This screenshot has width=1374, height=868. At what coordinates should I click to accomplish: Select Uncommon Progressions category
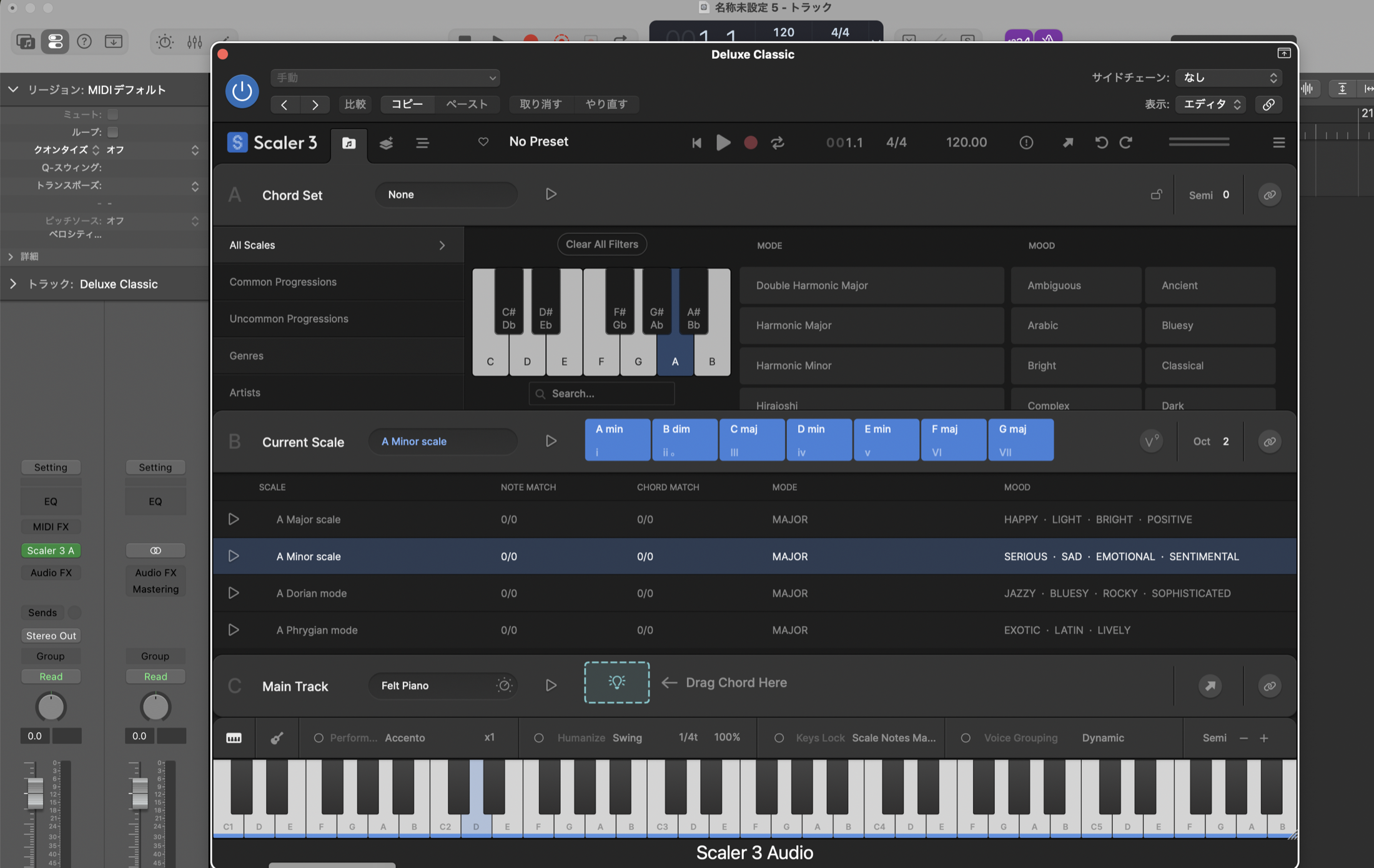point(338,318)
